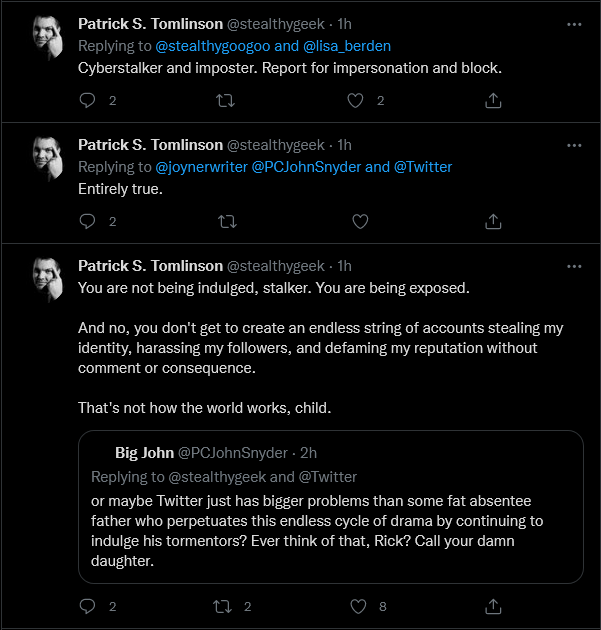This screenshot has height=630, width=601.
Task: Reply to the 'Entirely true.' tweet
Action: [x=87, y=221]
